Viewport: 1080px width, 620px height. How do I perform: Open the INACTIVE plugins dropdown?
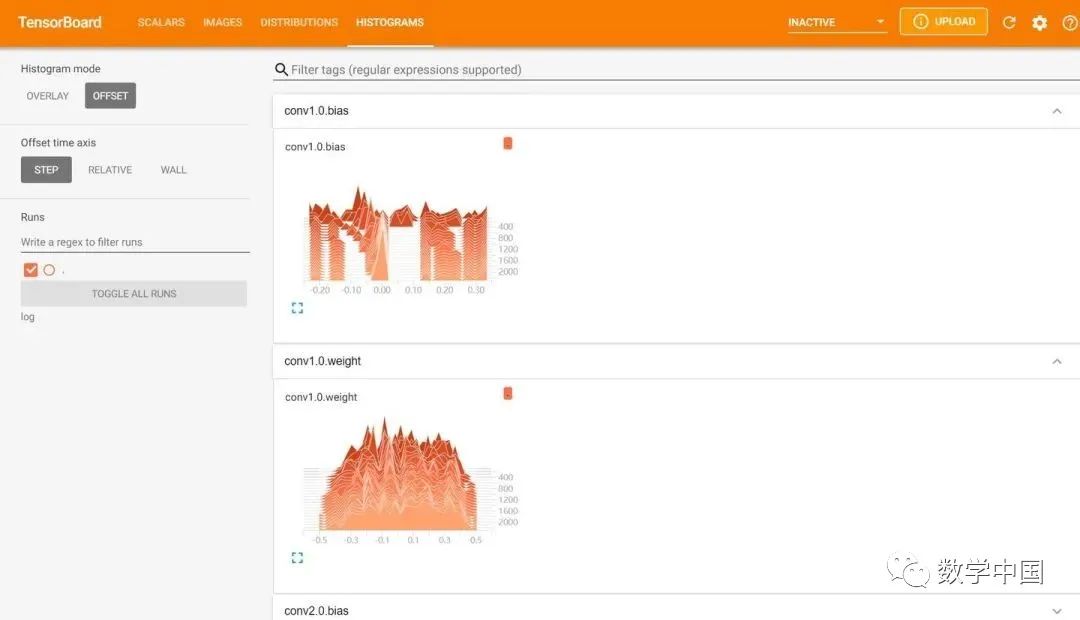(837, 22)
